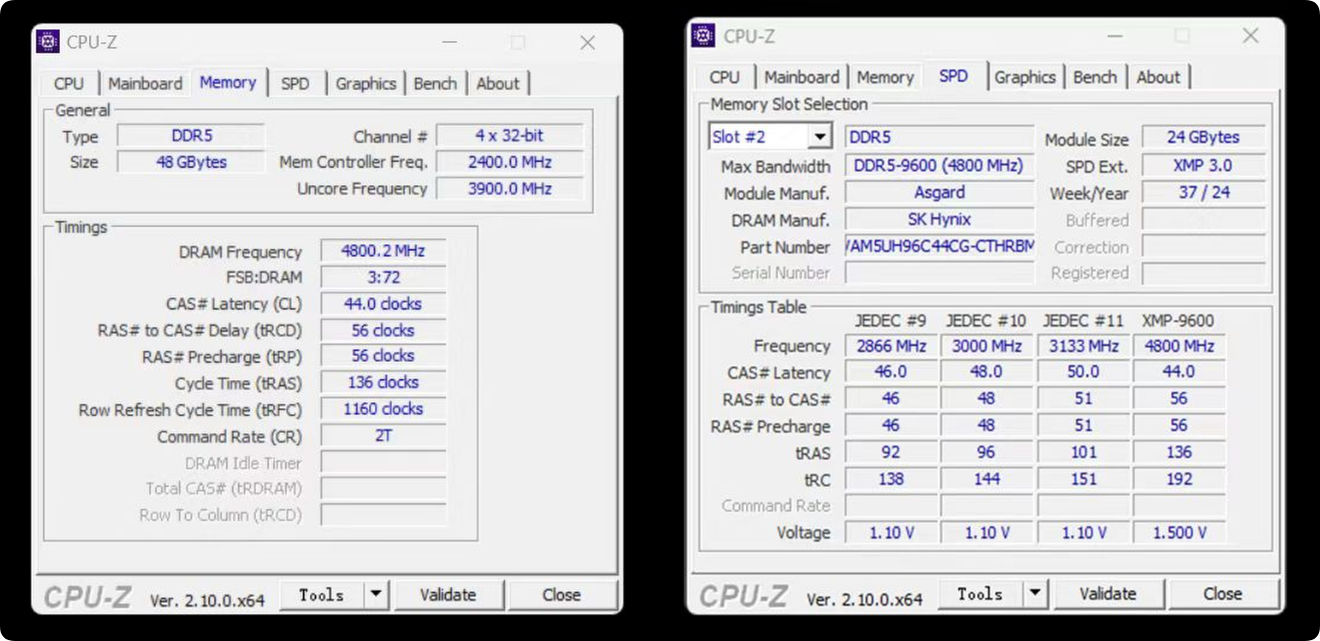Expand the Slot #2 memory slot dropdown
1320x641 pixels.
point(820,137)
